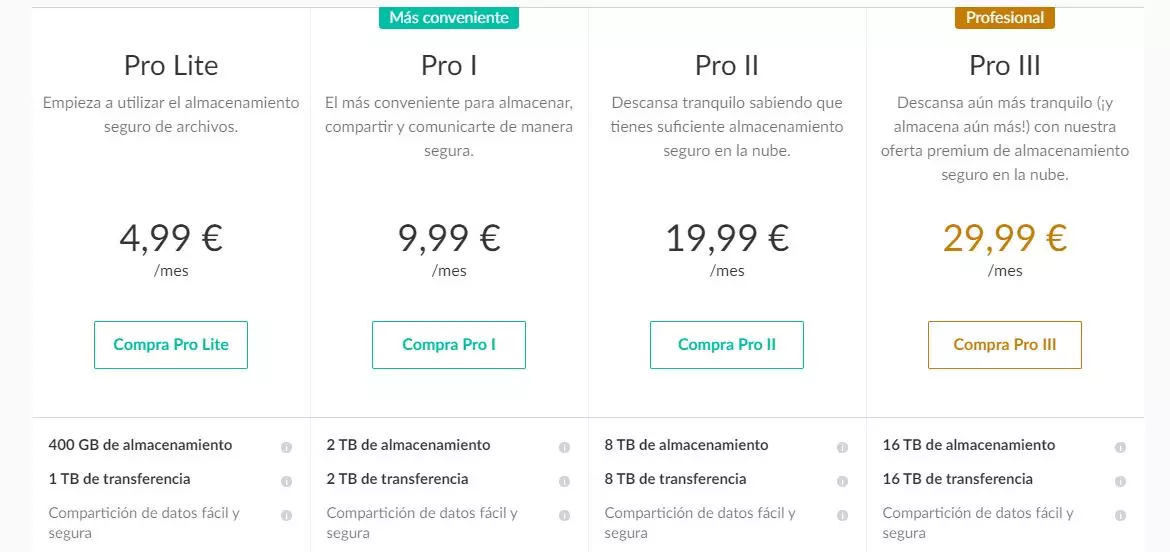Click info icon beside 2 TB de transferencia
Screen dimensions: 1170x552
(564, 482)
